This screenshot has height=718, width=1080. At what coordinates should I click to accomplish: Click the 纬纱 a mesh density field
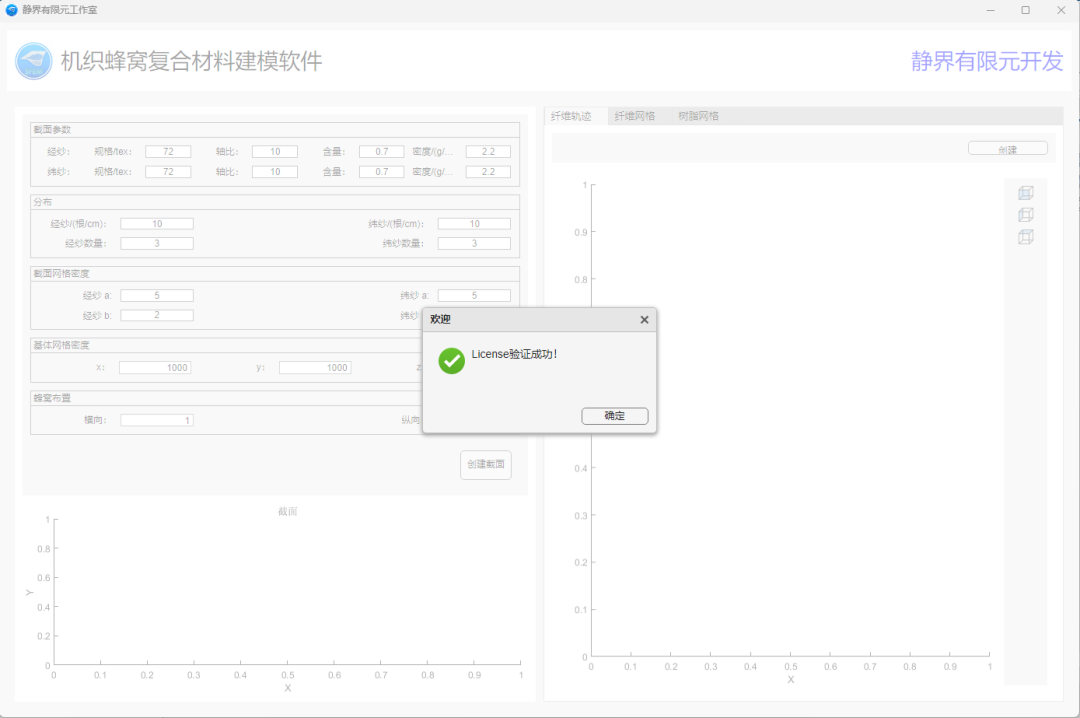pyautogui.click(x=475, y=296)
